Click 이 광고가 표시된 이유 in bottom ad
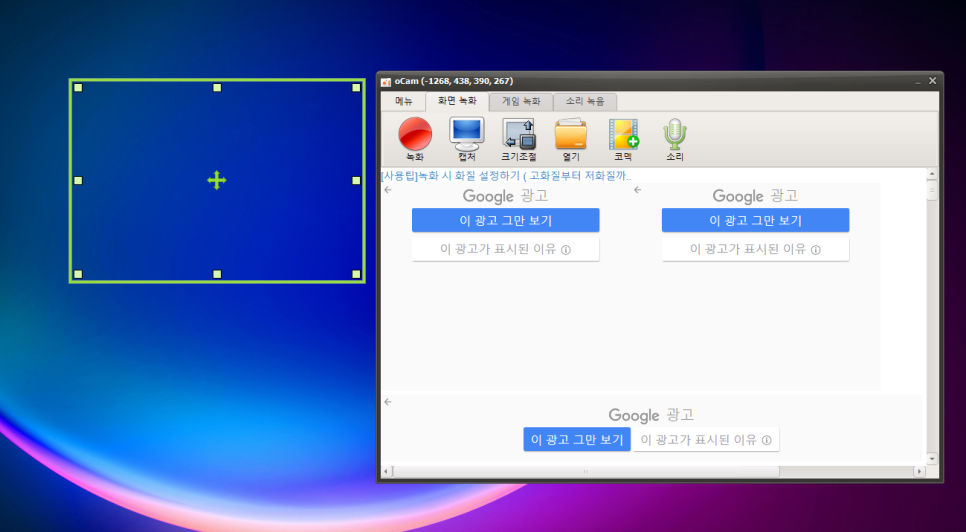Screen dimensions: 966x532 [706, 440]
